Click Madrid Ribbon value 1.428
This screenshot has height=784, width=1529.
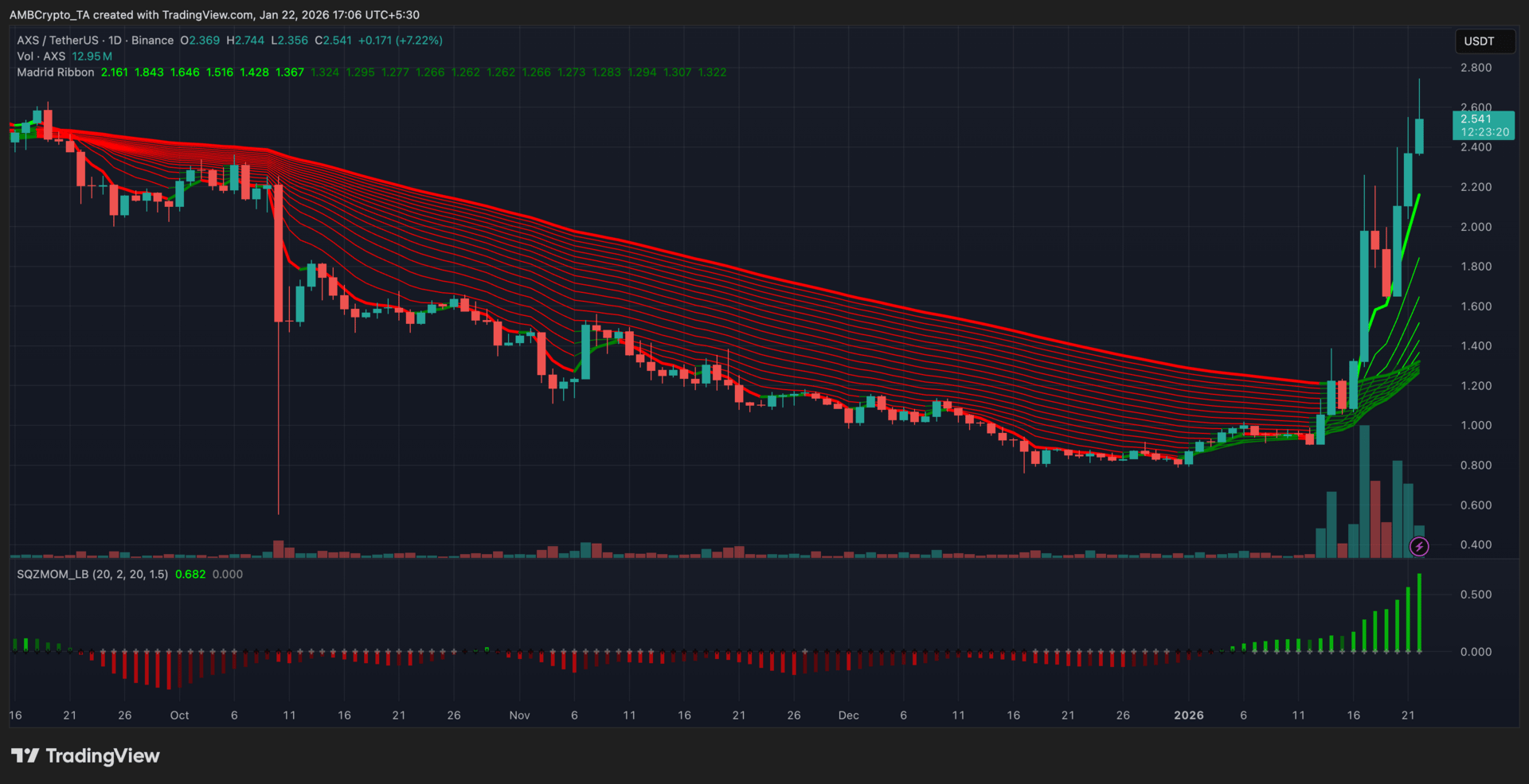click(255, 72)
